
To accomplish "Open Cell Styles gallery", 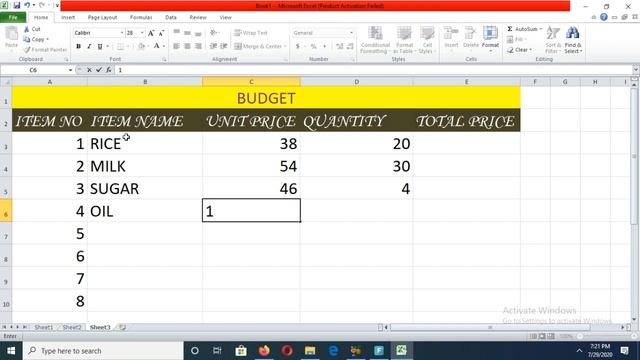I will tap(427, 40).
